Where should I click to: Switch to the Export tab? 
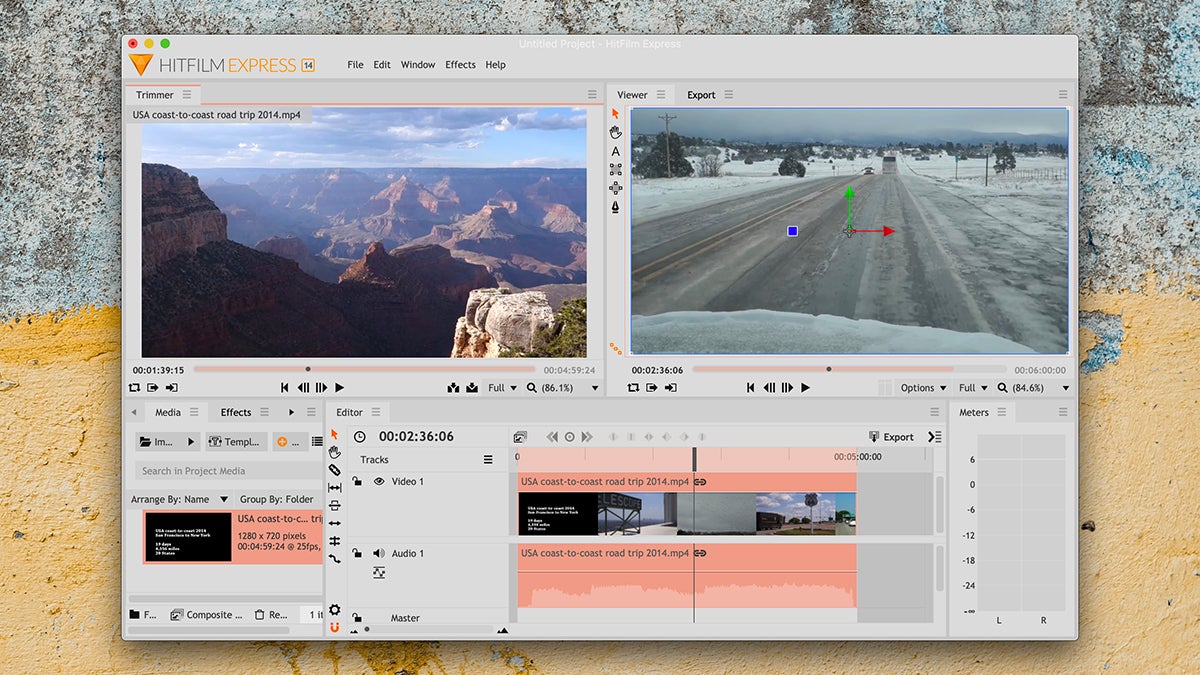click(701, 95)
